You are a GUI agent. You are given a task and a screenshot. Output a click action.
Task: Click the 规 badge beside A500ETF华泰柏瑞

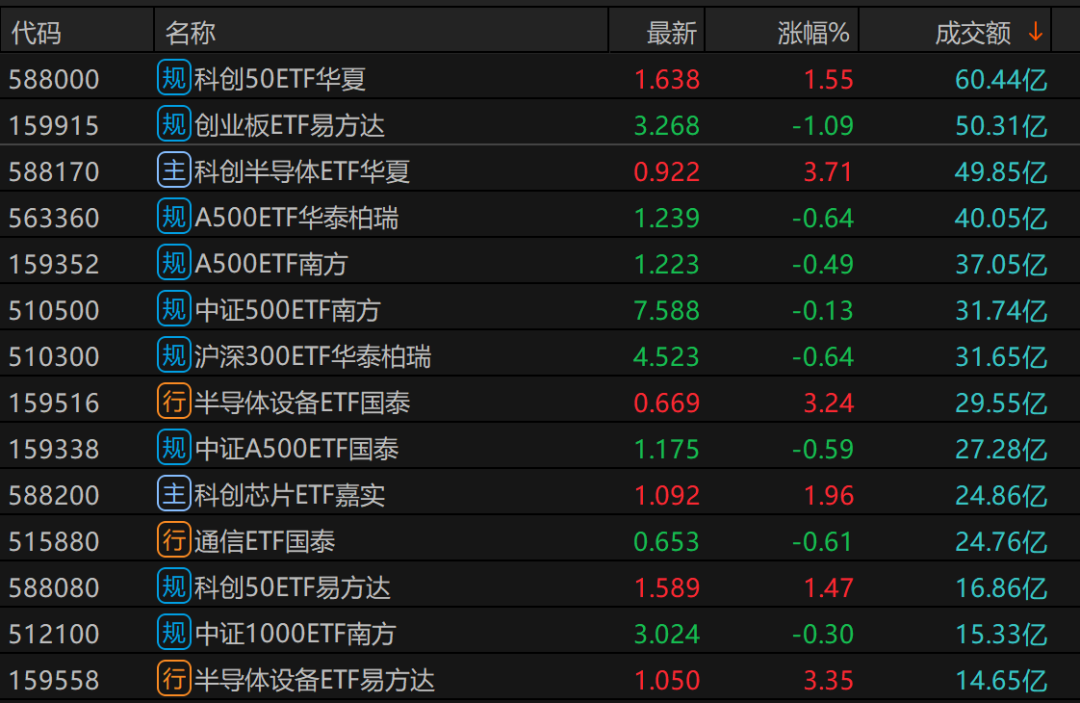(x=174, y=216)
